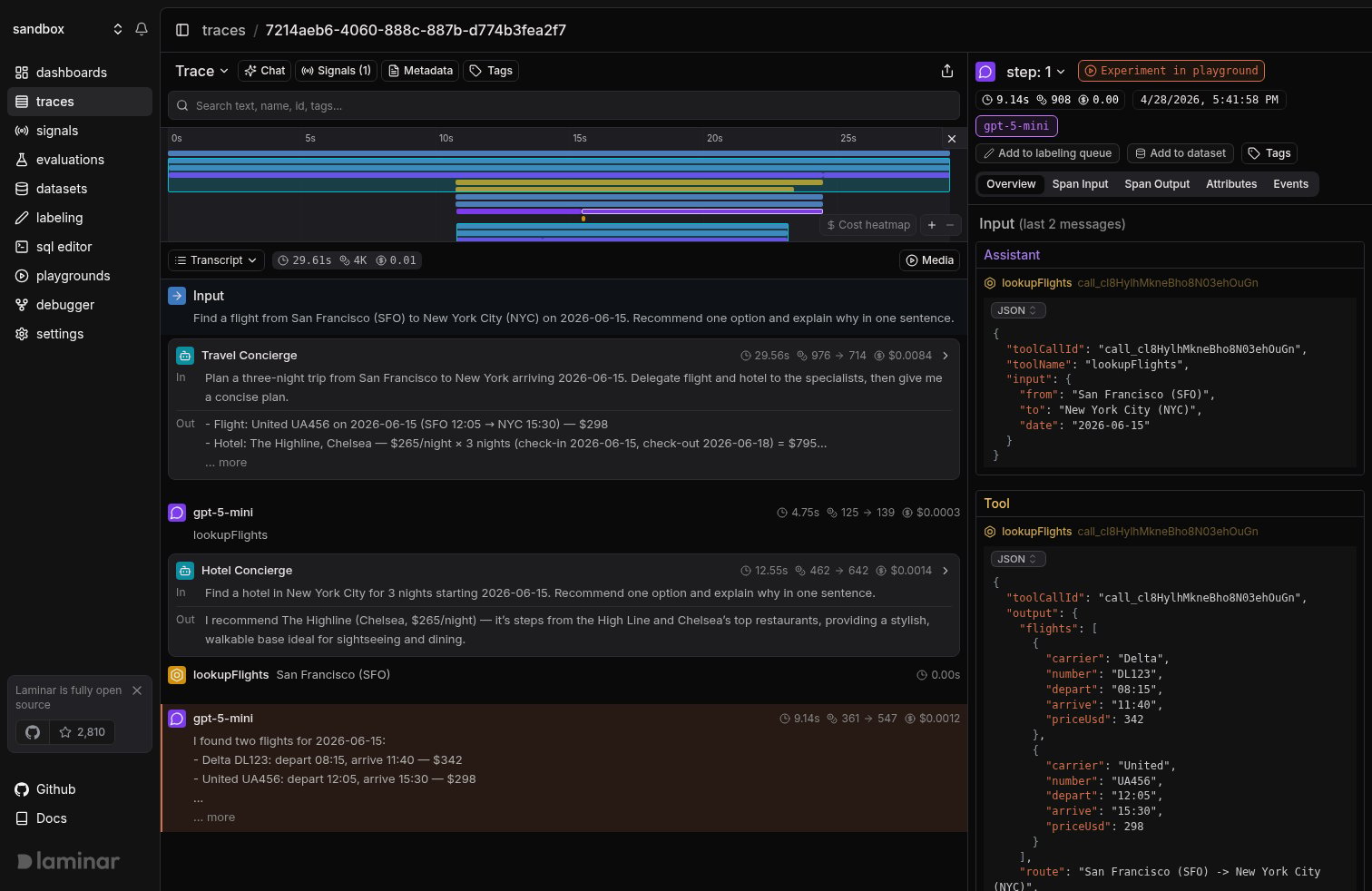Toggle the sidebar panel icon
1372x891 pixels.
click(x=182, y=30)
